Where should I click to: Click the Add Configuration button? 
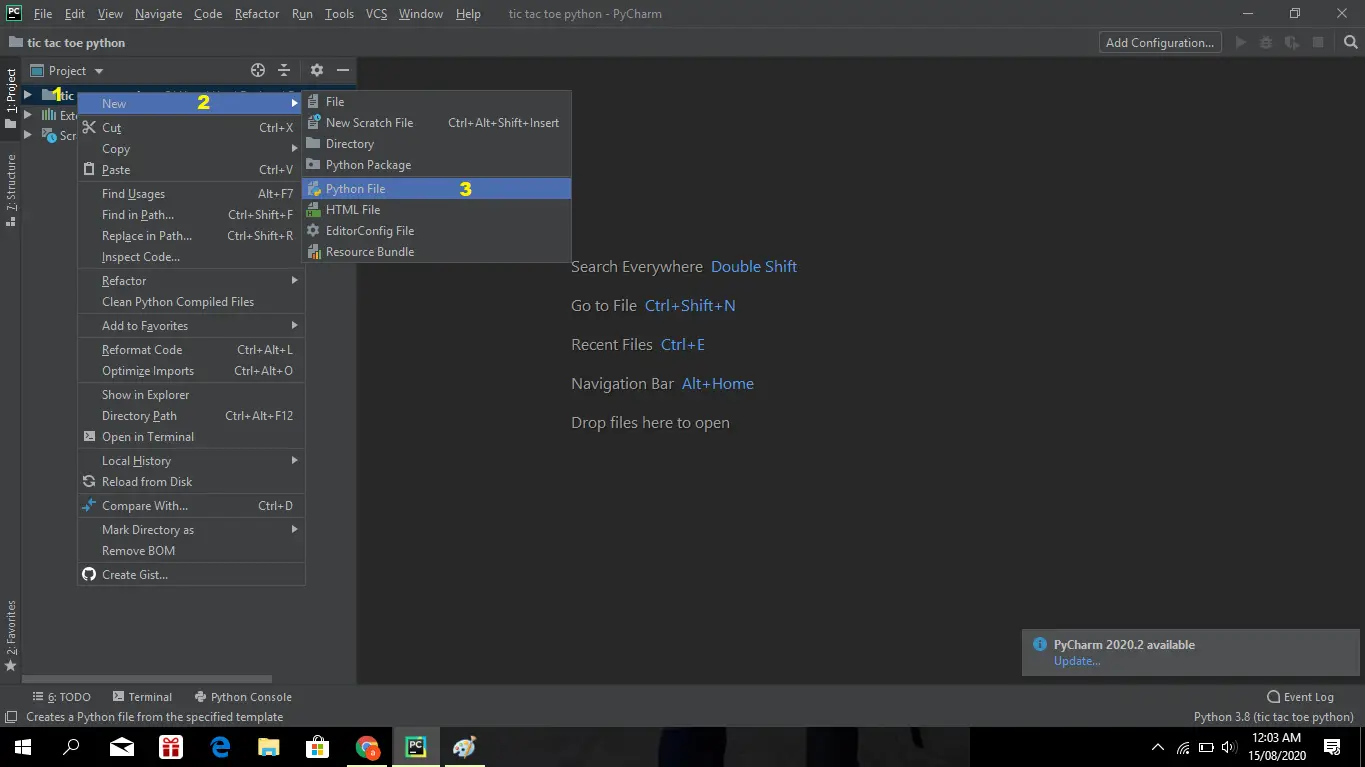(x=1160, y=42)
